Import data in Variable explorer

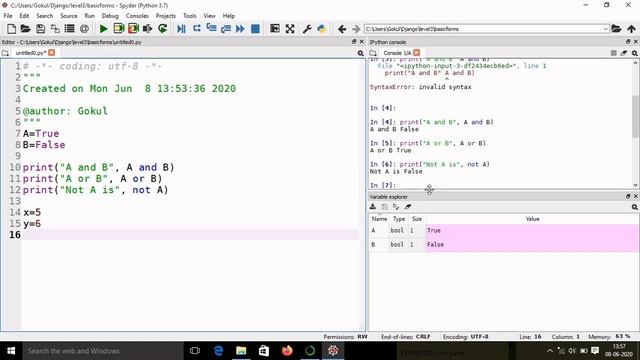(x=373, y=207)
